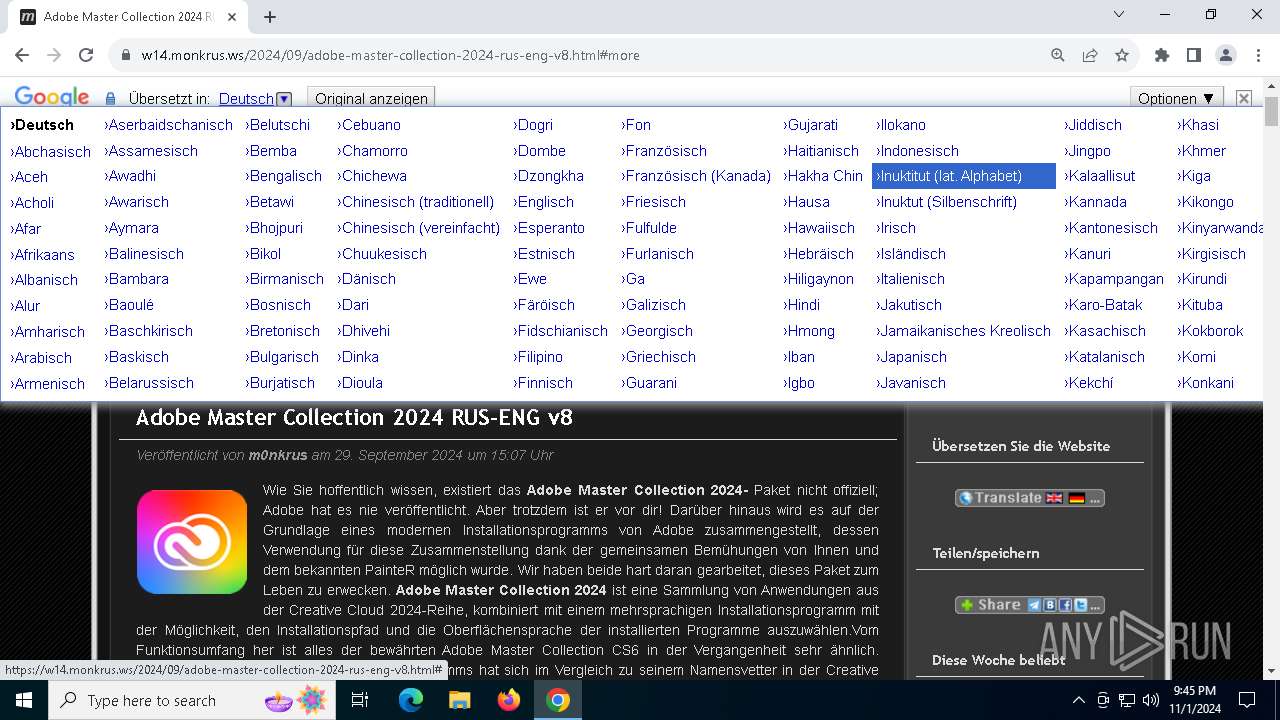Open the volume control icon
Viewport: 1280px width, 720px height.
[1151, 700]
